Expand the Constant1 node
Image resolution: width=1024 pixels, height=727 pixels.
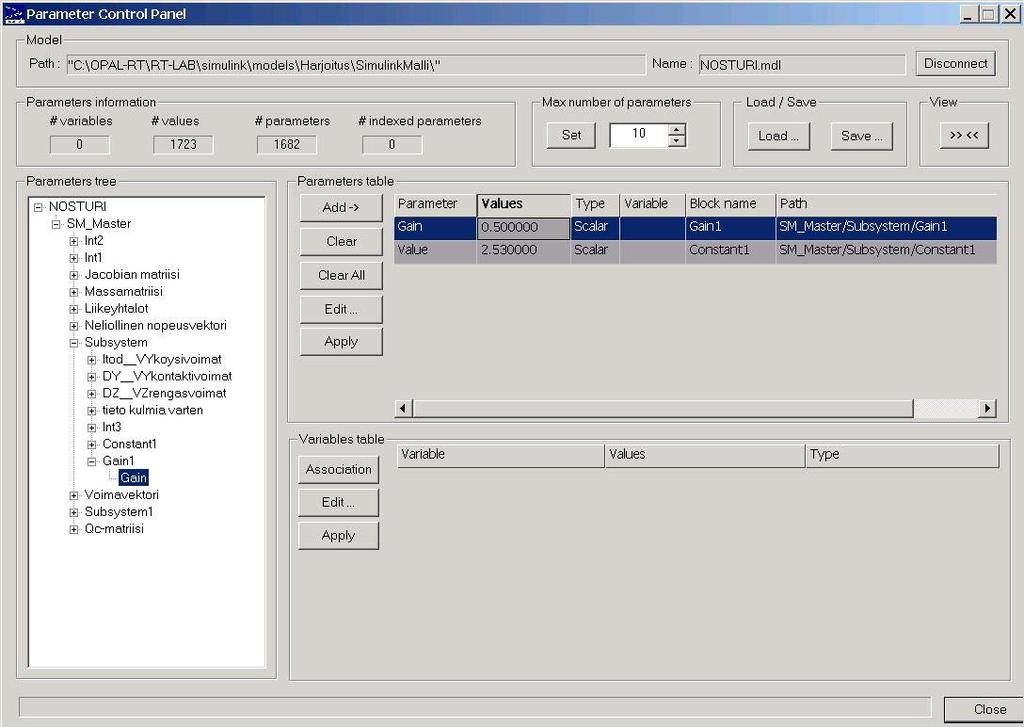(x=91, y=445)
